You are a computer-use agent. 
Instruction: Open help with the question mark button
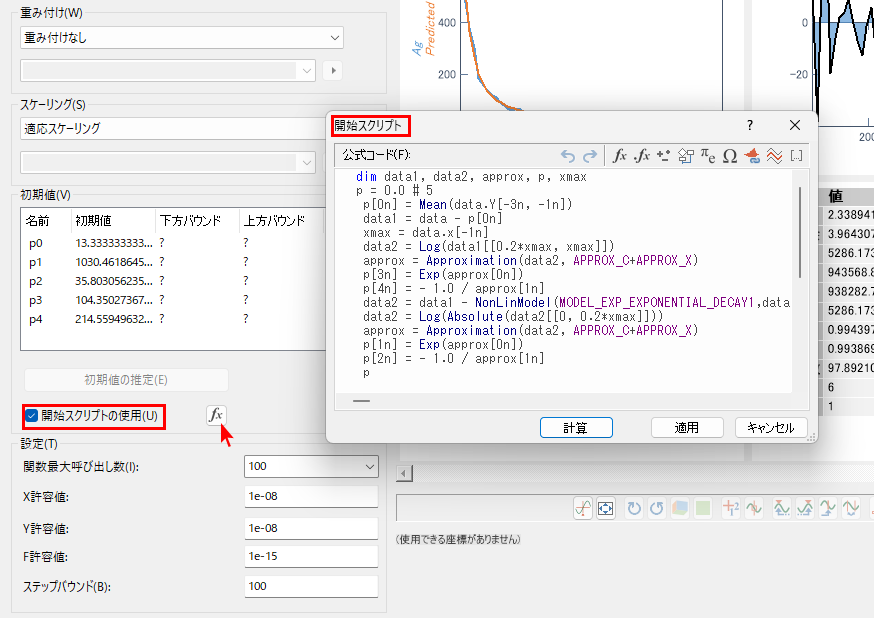(750, 125)
